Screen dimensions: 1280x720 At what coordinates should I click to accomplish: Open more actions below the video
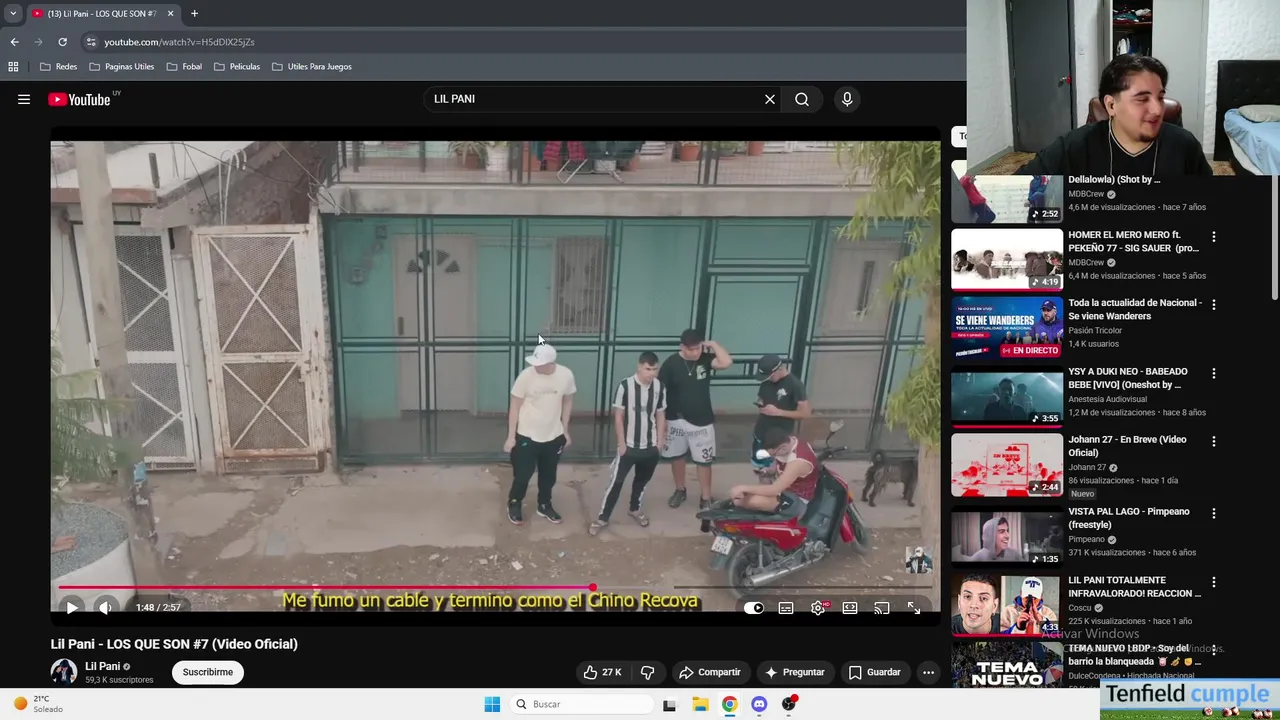tap(928, 672)
